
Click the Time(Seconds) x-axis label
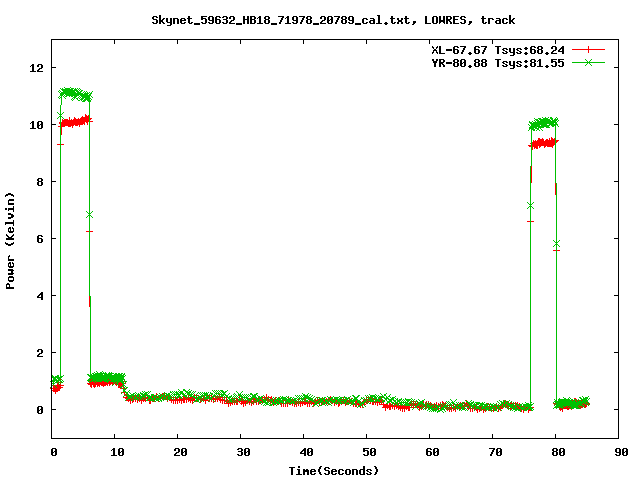point(334,471)
